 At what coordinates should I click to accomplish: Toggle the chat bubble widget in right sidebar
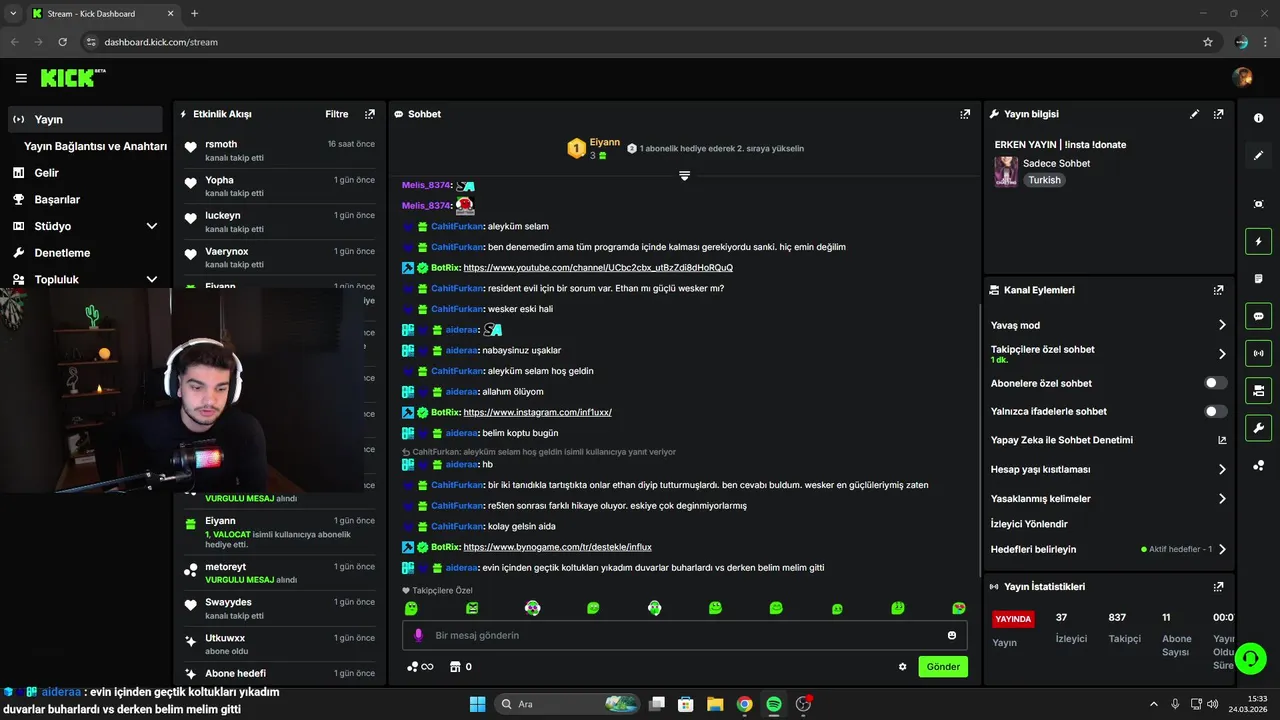pyautogui.click(x=1258, y=316)
